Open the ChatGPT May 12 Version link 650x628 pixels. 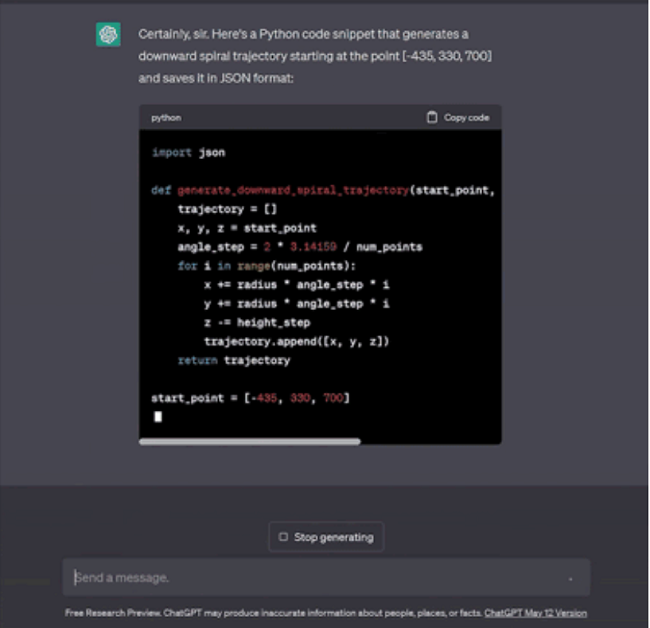[x=535, y=613]
